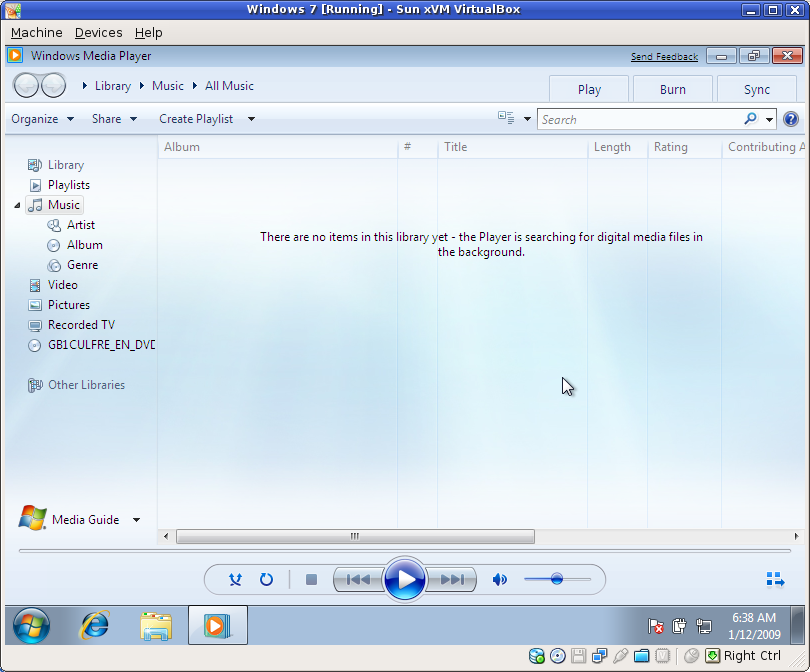Open Windows Media Player Help

click(x=789, y=118)
